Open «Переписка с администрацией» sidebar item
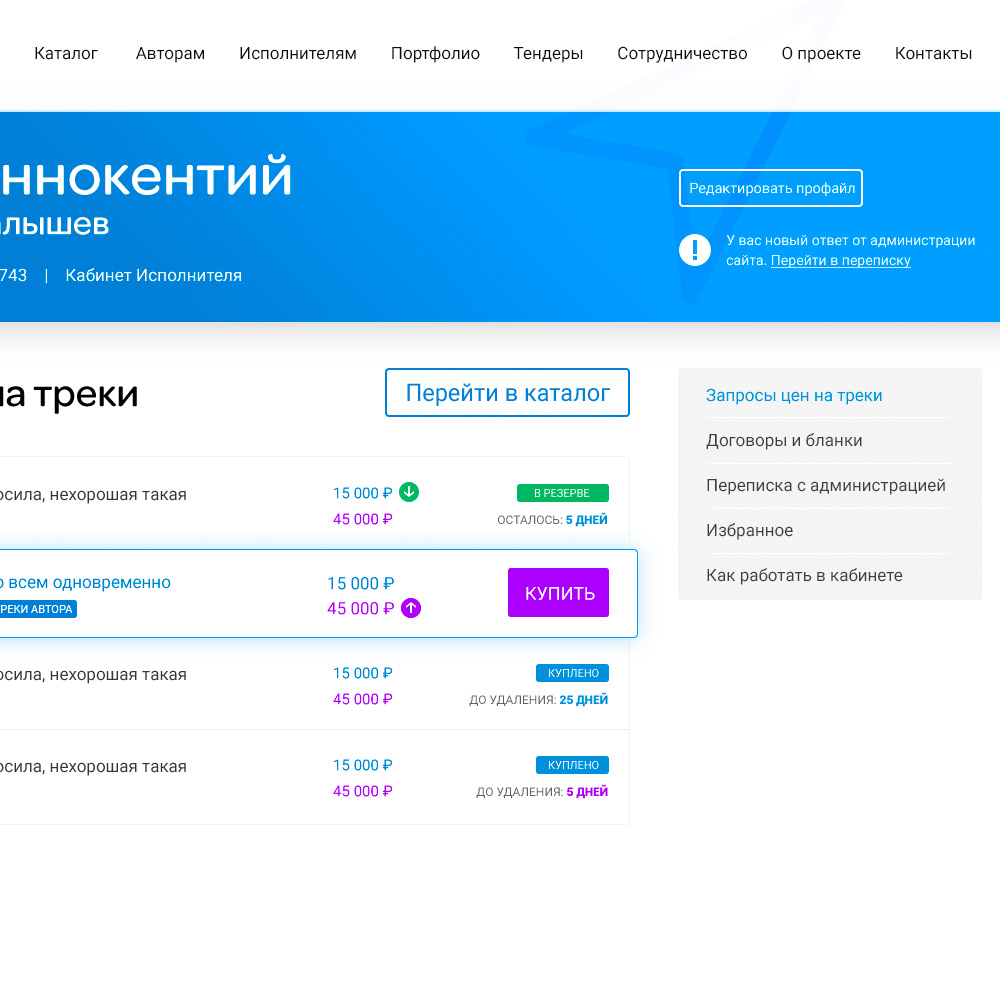 pyautogui.click(x=826, y=485)
